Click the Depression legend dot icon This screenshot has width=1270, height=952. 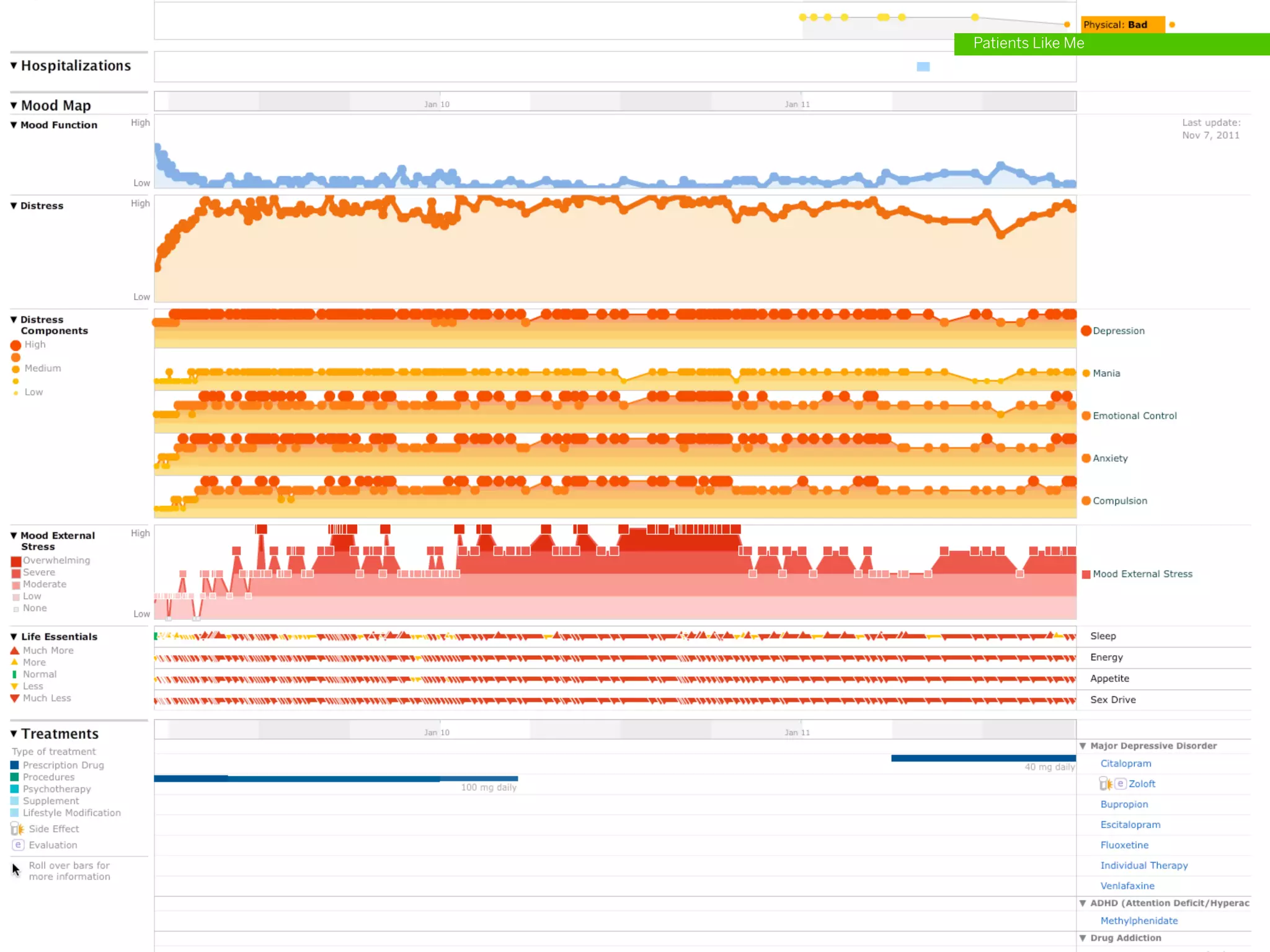[x=1086, y=330]
